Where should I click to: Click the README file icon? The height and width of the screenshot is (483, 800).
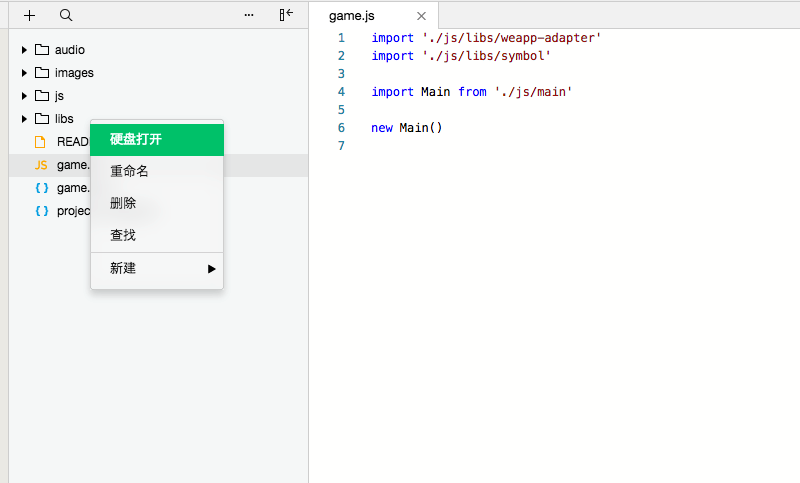point(41,142)
